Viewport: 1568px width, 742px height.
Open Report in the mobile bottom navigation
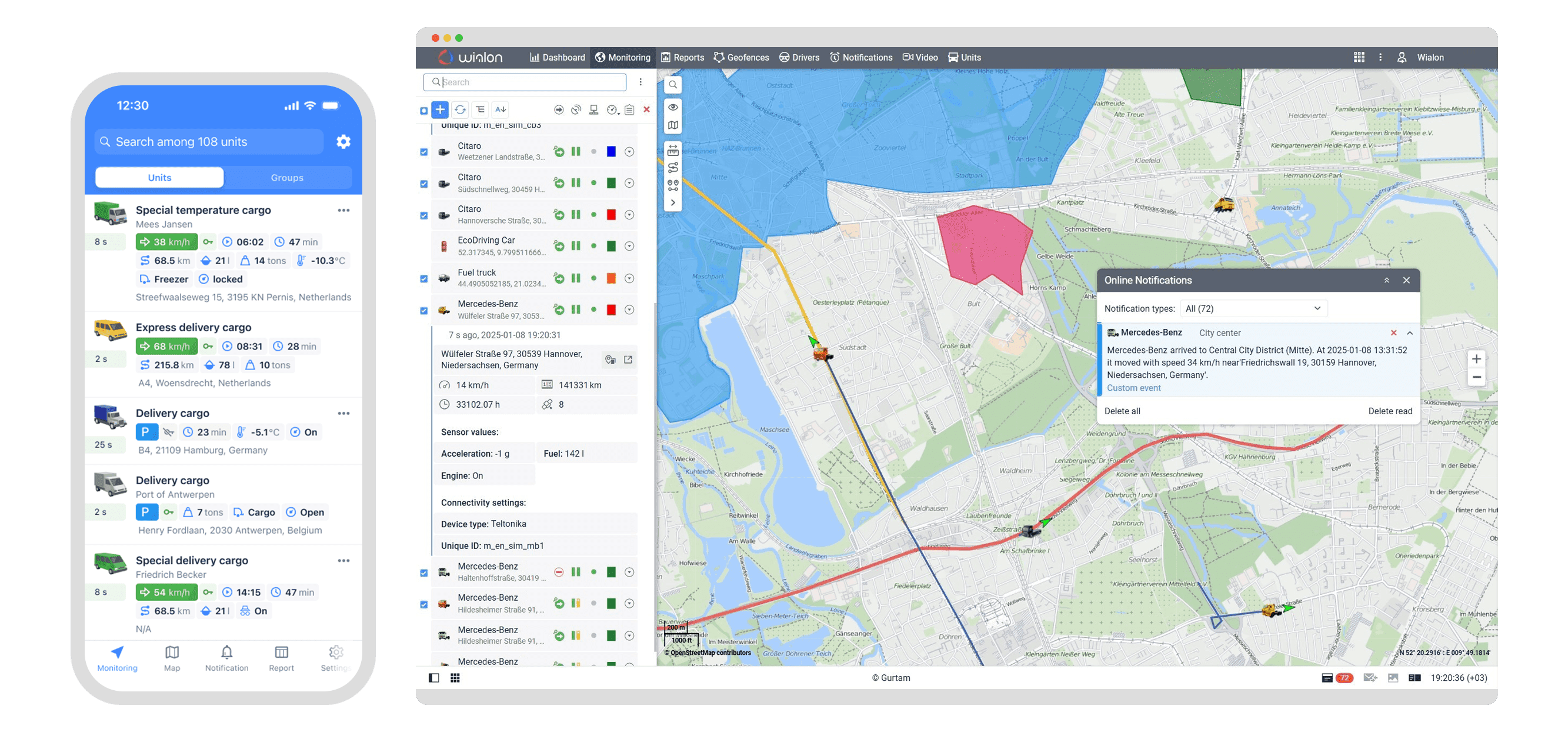(x=281, y=658)
